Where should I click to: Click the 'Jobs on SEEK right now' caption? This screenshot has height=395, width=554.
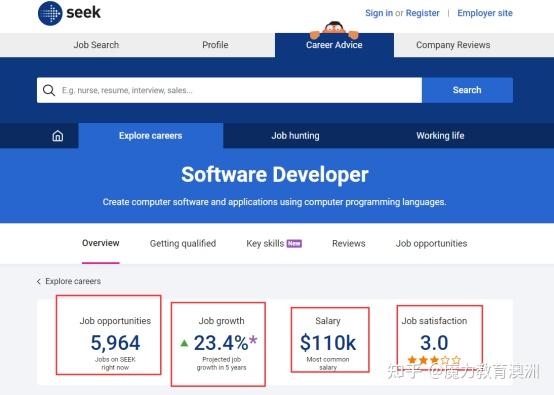(115, 364)
